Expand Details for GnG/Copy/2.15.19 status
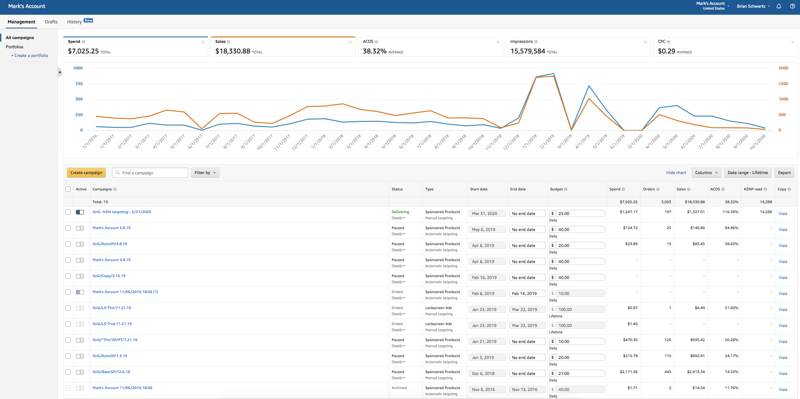800x399 pixels. click(x=398, y=282)
